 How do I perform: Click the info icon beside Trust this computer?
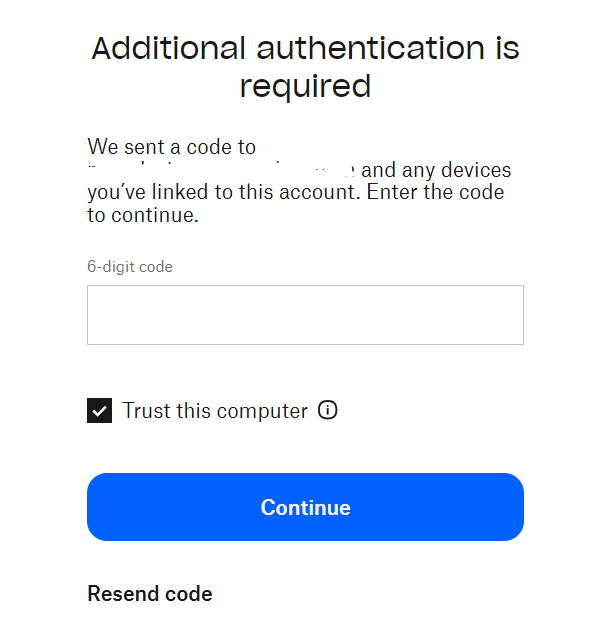(327, 410)
